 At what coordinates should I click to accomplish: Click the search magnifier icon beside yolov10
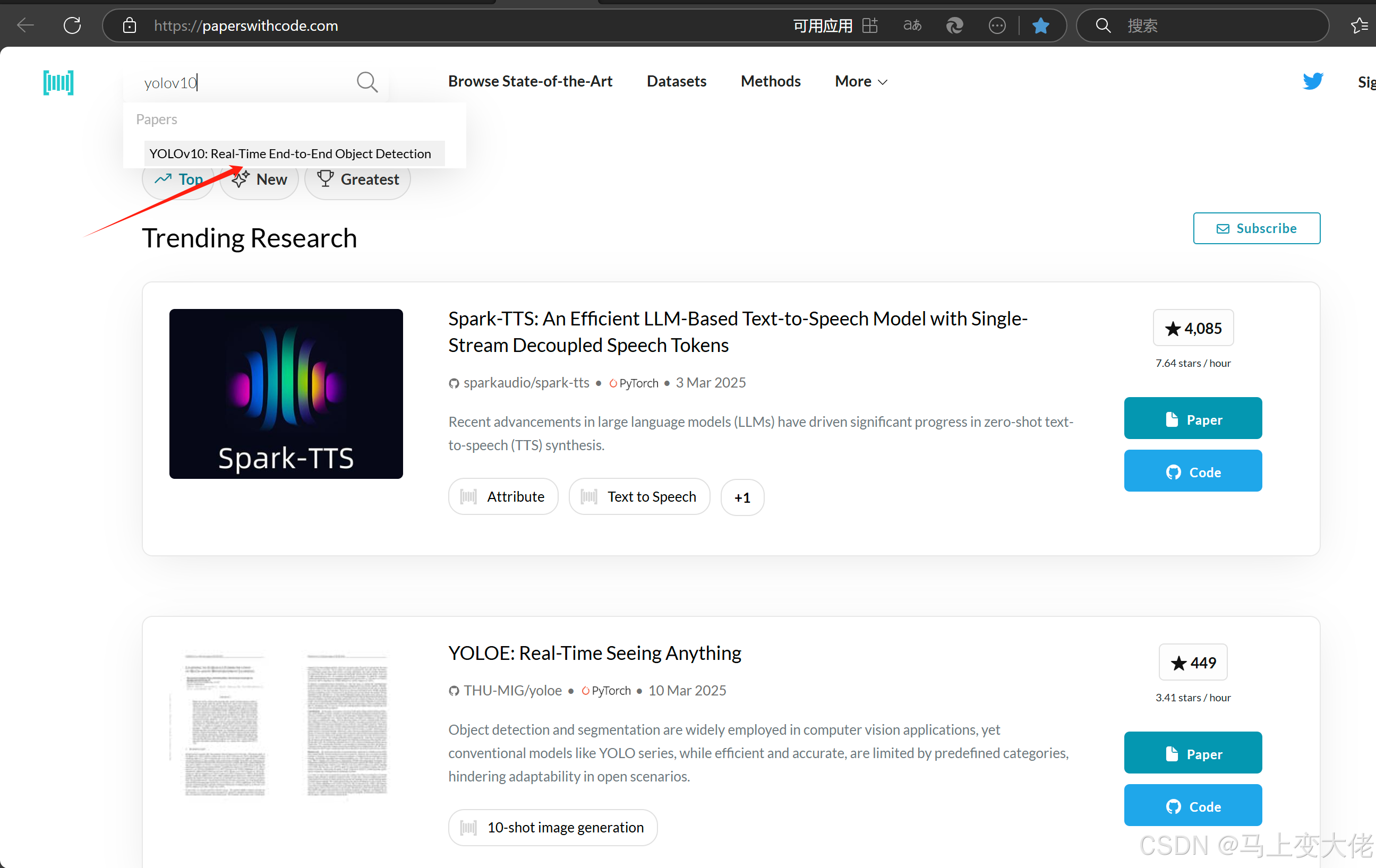(x=367, y=82)
